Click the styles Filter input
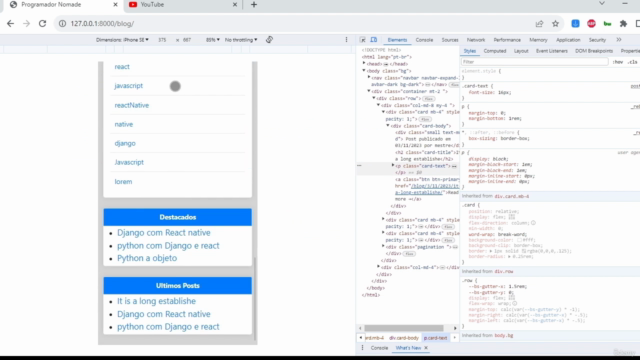Image resolution: width=640 pixels, height=360 pixels. pyautogui.click(x=535, y=62)
